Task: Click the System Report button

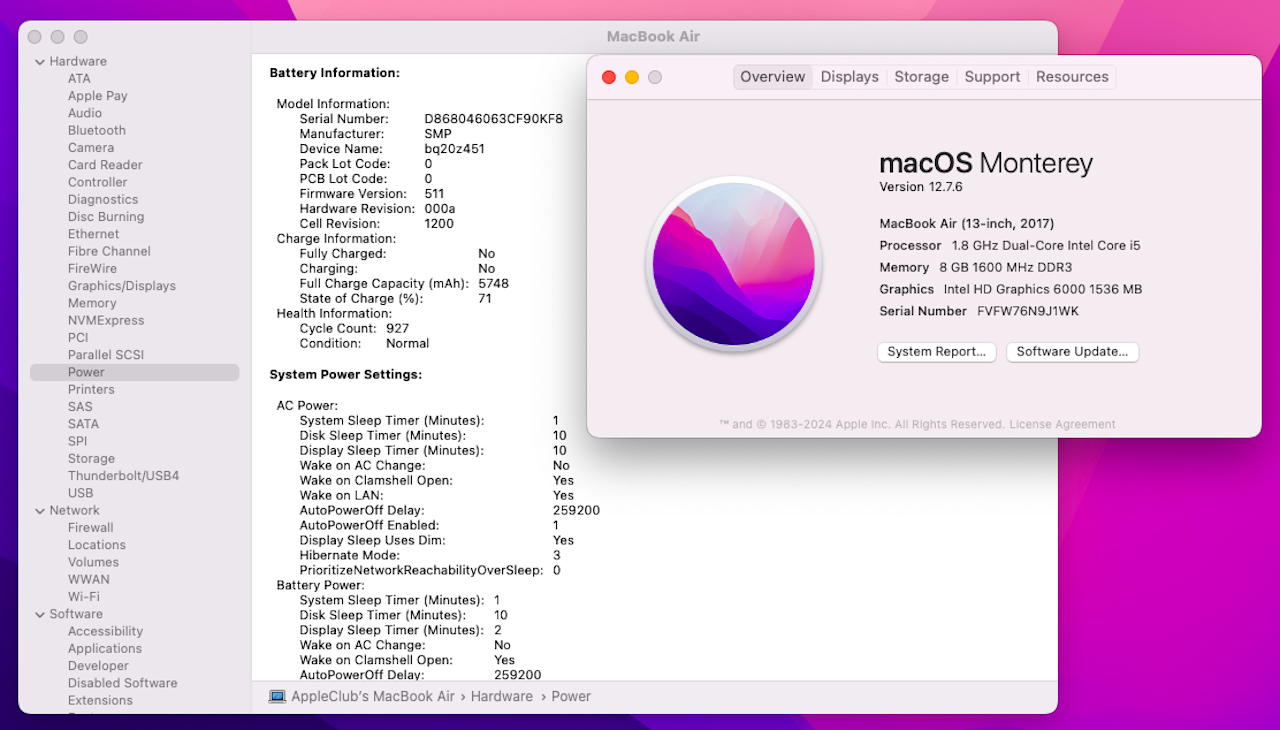Action: pyautogui.click(x=936, y=352)
